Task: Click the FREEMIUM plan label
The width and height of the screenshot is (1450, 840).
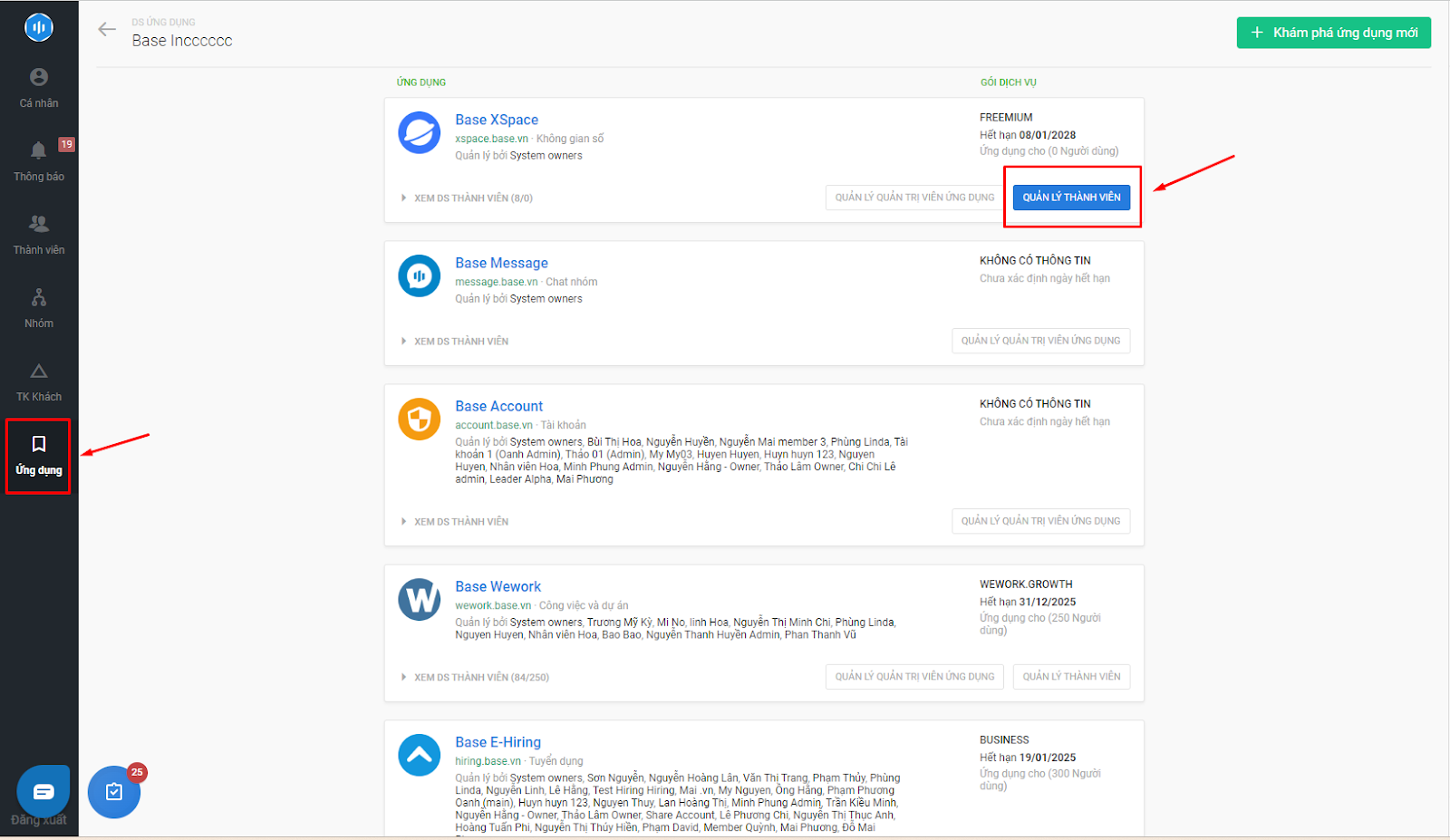Action: click(1006, 117)
